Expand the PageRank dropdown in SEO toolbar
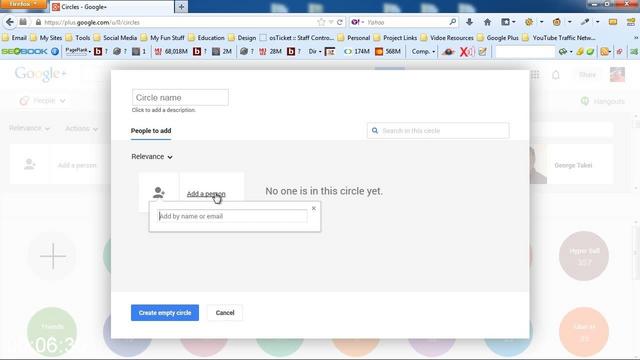 78,51
